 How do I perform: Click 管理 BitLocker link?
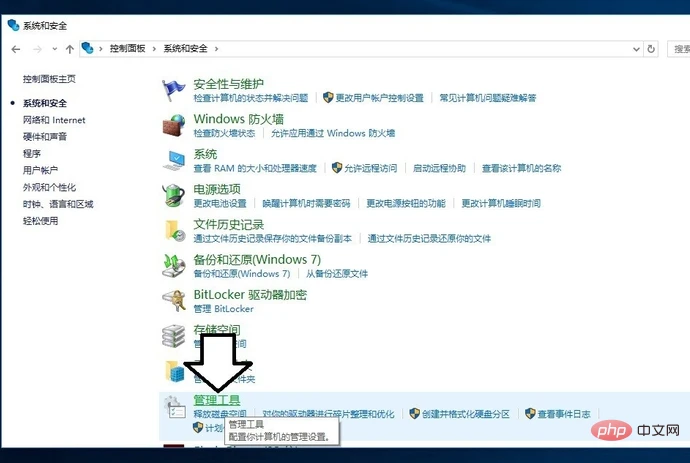coord(224,309)
